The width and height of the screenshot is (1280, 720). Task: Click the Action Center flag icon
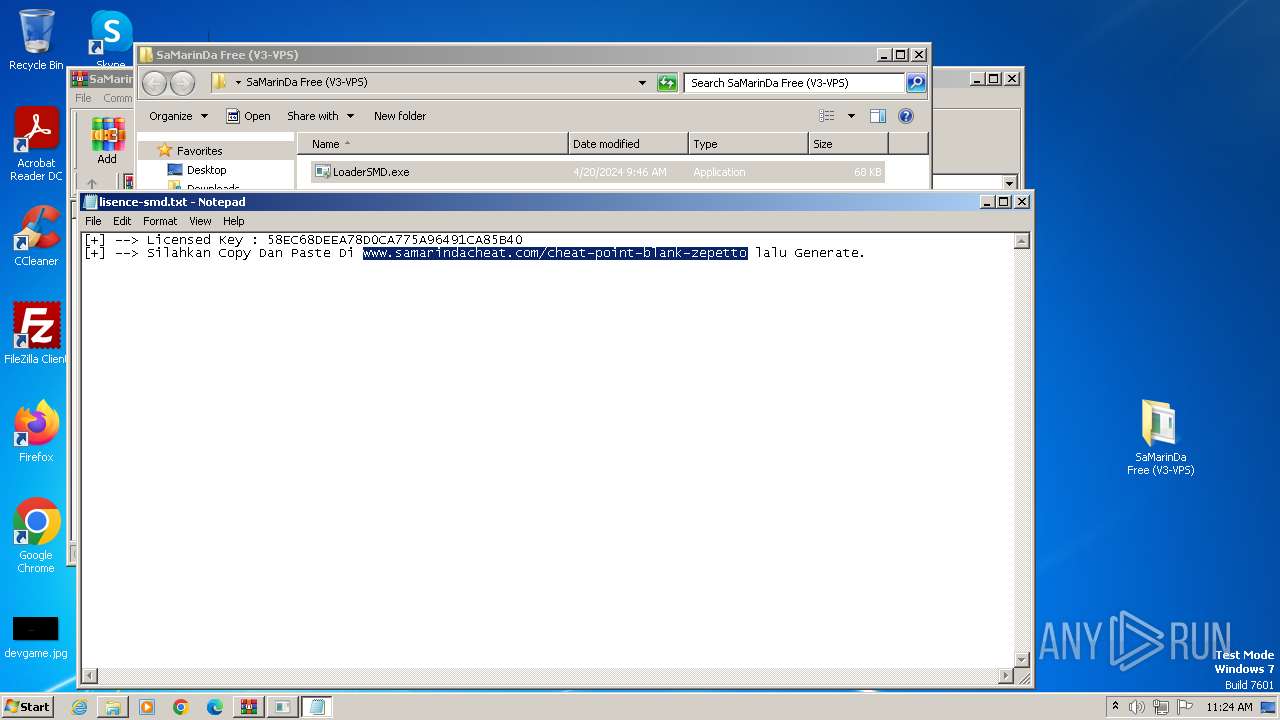click(x=1185, y=707)
